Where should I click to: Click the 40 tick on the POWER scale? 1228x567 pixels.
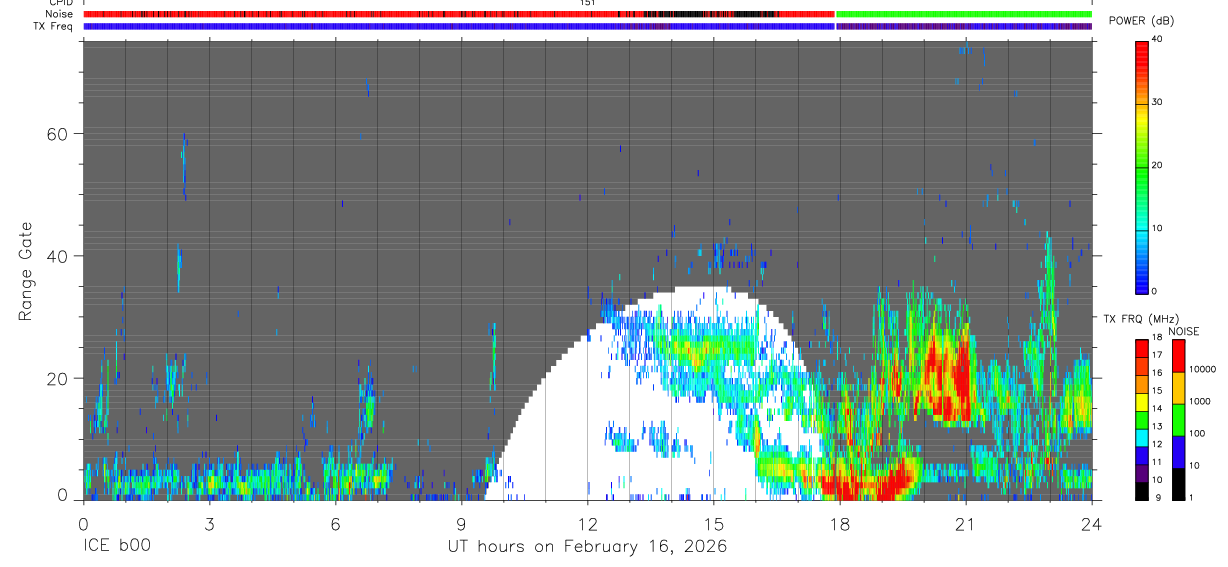pos(1158,40)
